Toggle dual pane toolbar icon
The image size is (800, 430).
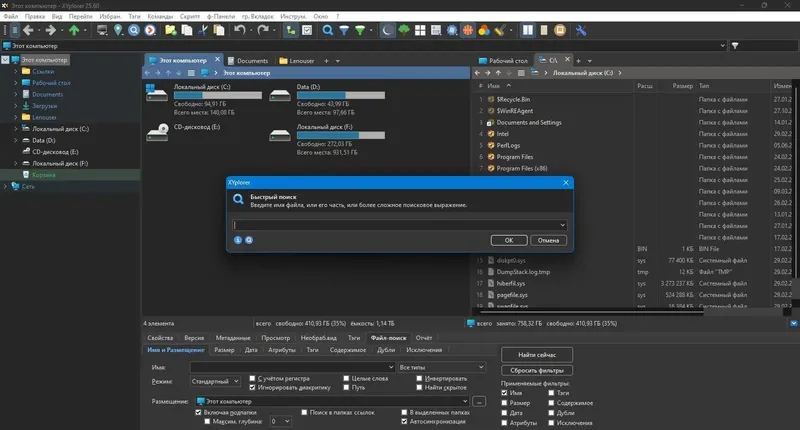point(528,31)
